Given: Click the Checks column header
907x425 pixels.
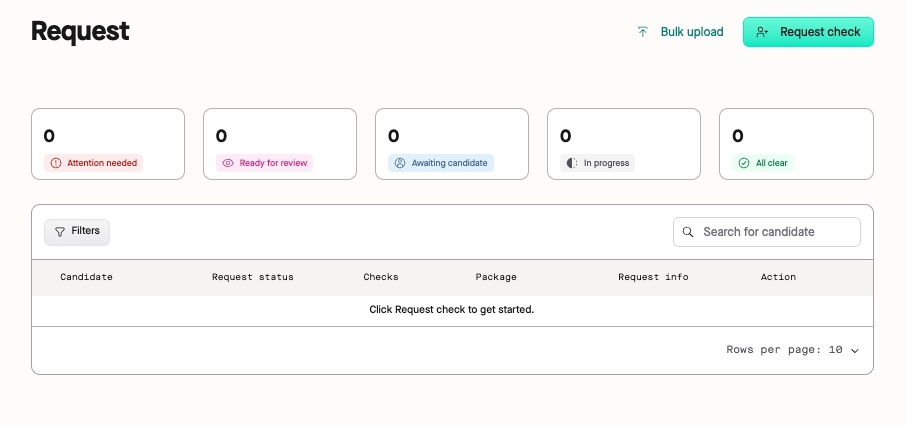Looking at the screenshot, I should click(381, 277).
